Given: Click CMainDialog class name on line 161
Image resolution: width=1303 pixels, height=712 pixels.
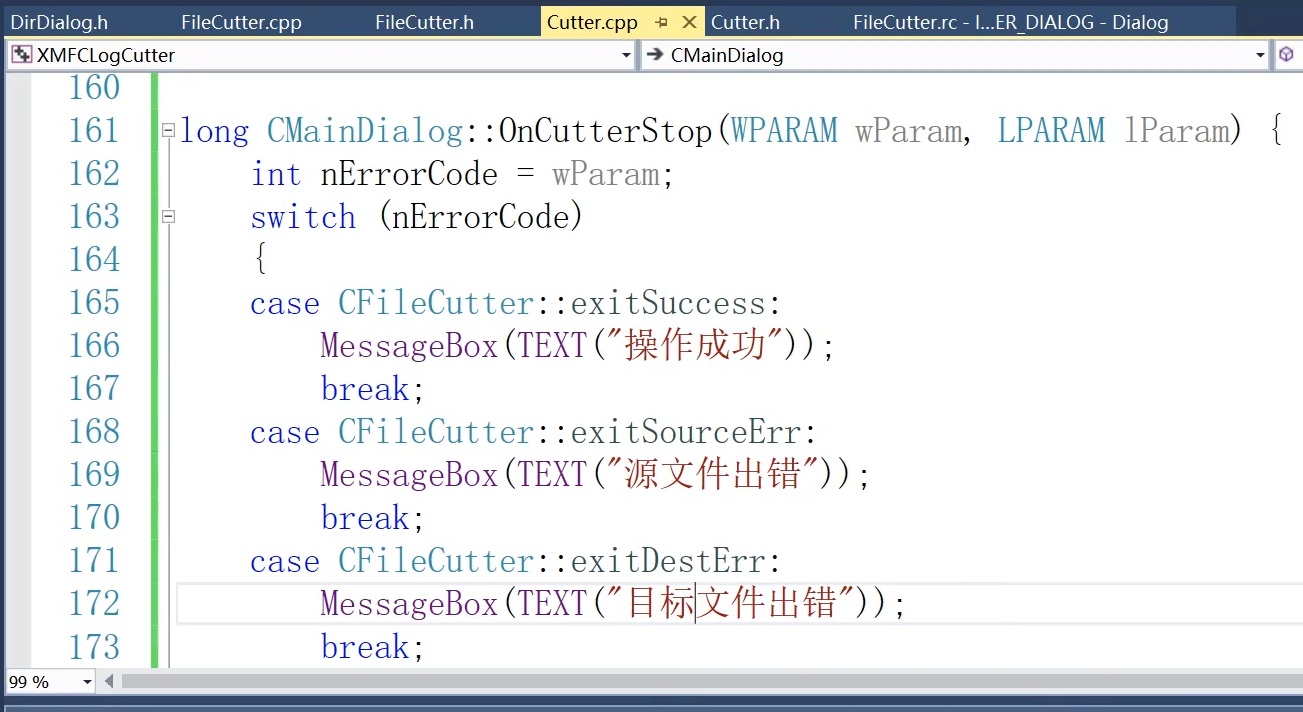Looking at the screenshot, I should click(x=365, y=131).
